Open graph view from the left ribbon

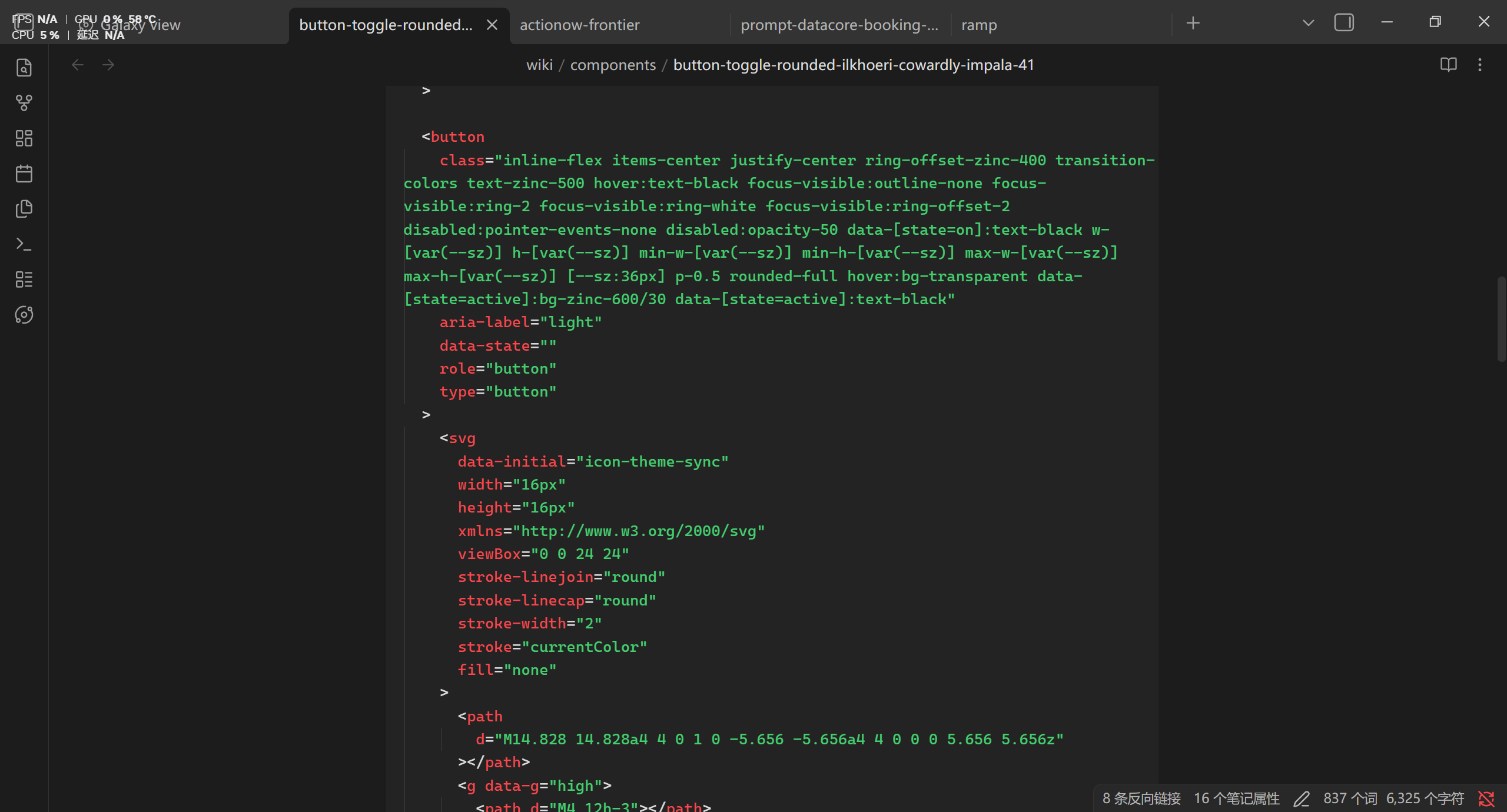click(x=24, y=103)
